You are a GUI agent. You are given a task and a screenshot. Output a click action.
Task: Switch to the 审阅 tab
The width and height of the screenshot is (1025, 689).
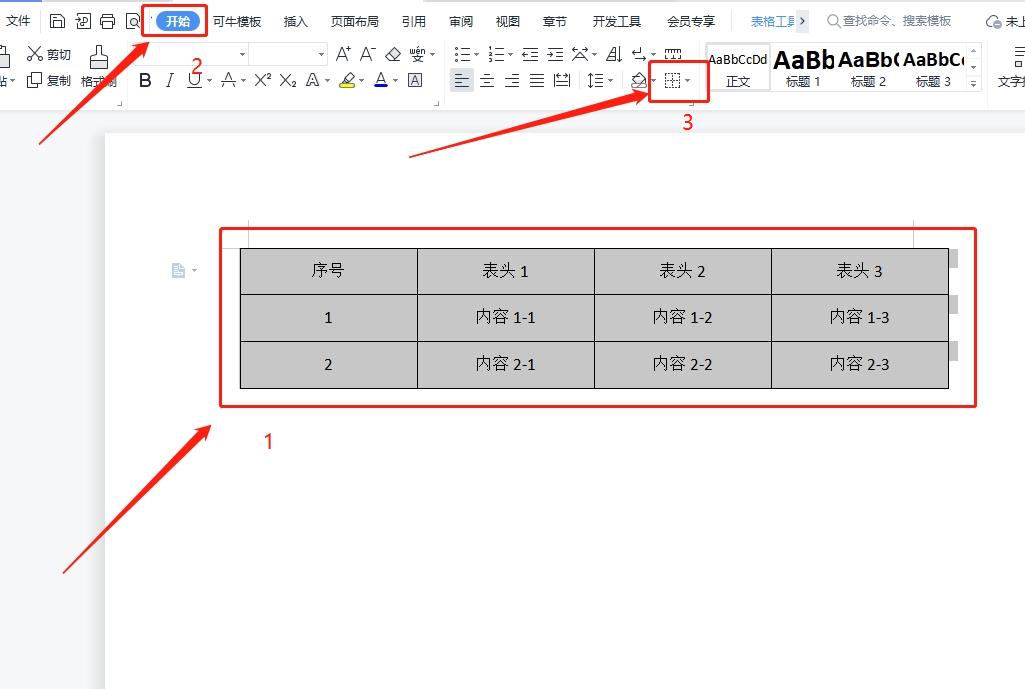461,22
